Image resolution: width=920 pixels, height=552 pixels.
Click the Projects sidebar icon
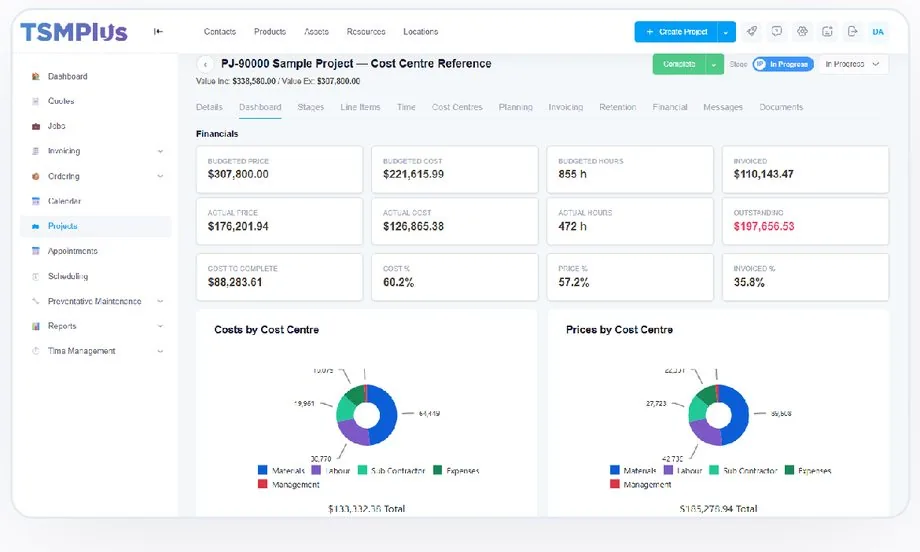point(36,226)
